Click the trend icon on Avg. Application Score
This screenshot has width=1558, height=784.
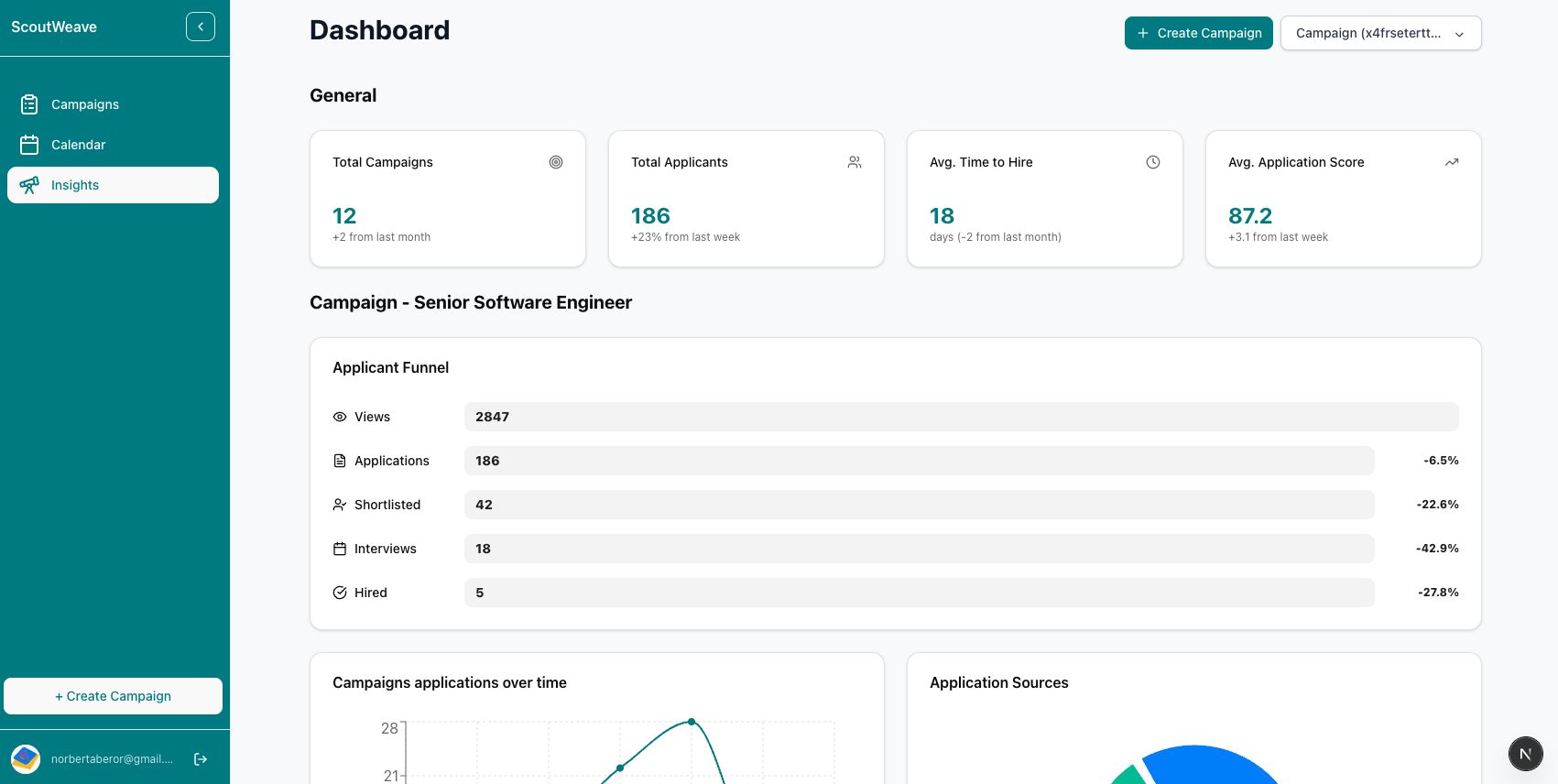(x=1452, y=162)
